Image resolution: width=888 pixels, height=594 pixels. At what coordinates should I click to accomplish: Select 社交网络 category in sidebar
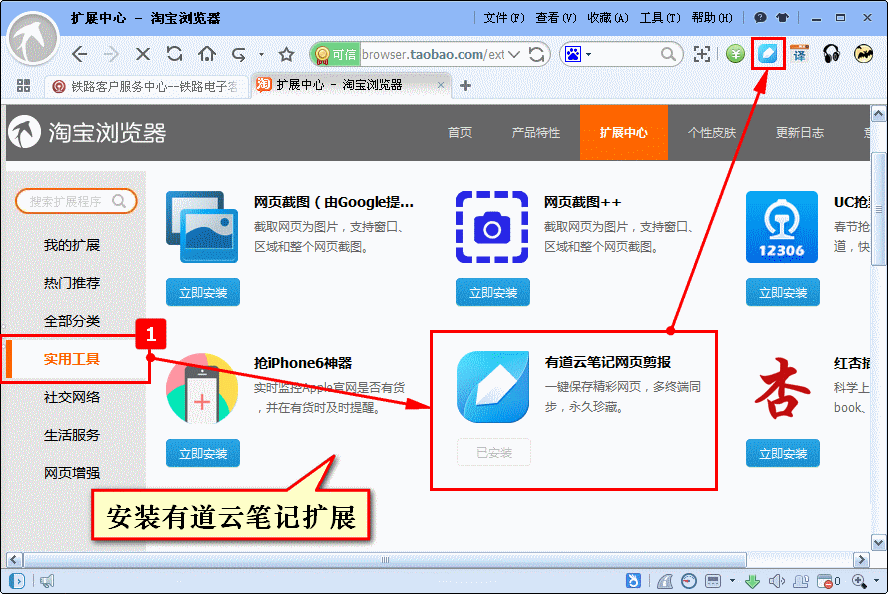pyautogui.click(x=72, y=397)
